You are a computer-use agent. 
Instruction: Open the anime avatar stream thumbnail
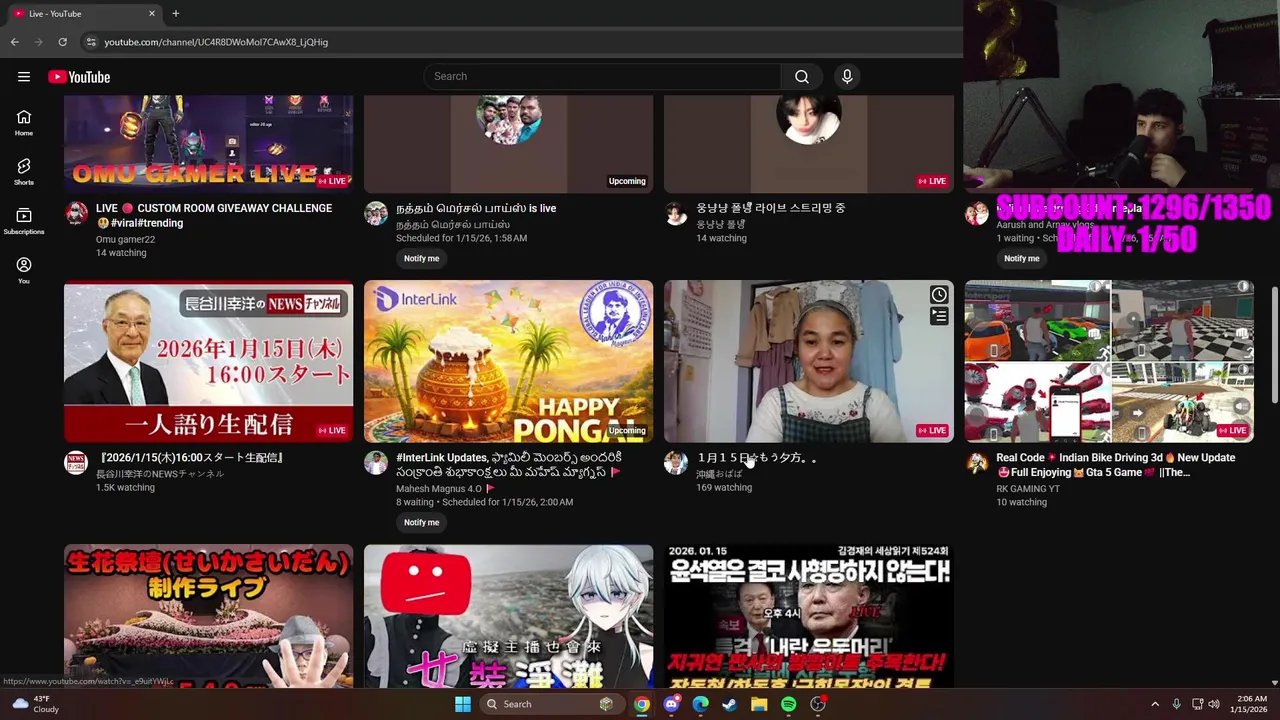[508, 616]
